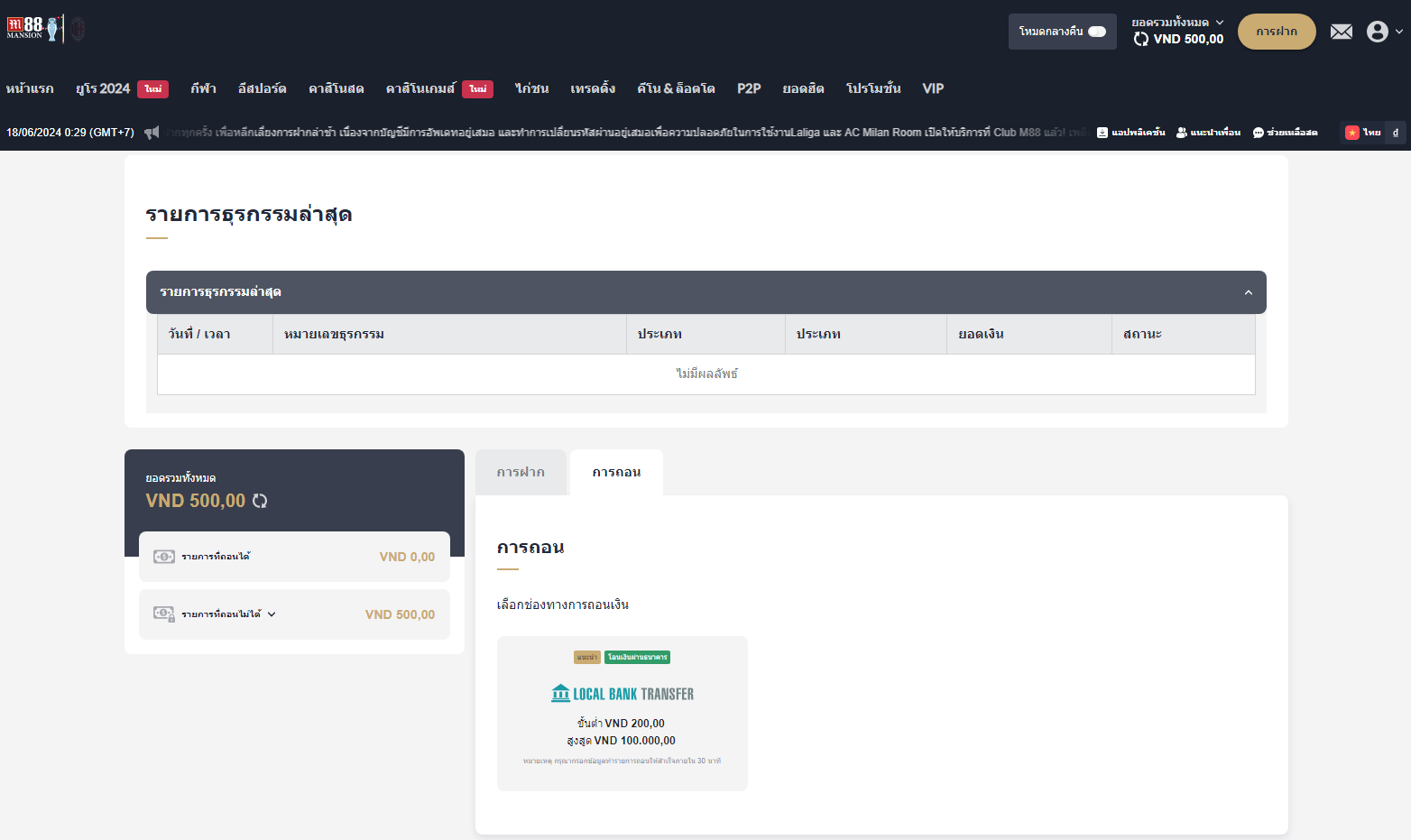Click the user profile avatar icon
The width and height of the screenshot is (1411, 840).
(x=1377, y=32)
